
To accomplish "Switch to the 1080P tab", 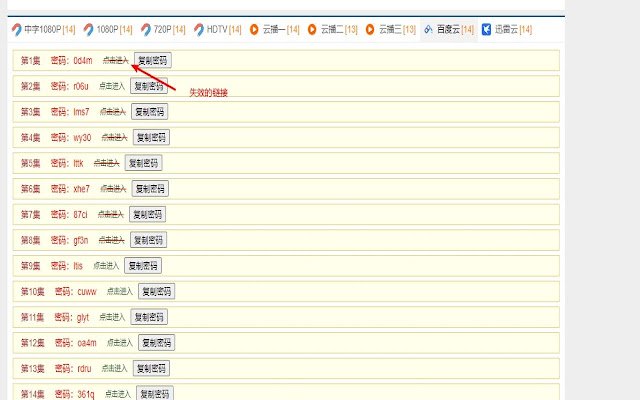I will 108,29.
